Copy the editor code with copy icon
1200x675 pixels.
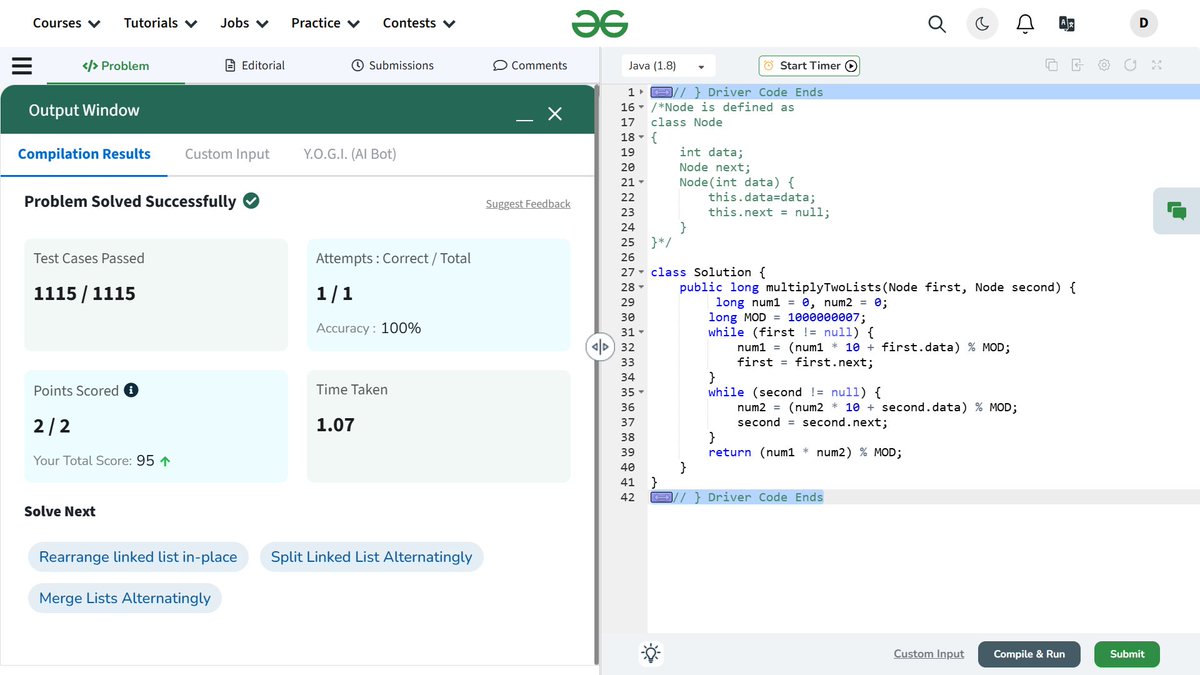(1051, 65)
